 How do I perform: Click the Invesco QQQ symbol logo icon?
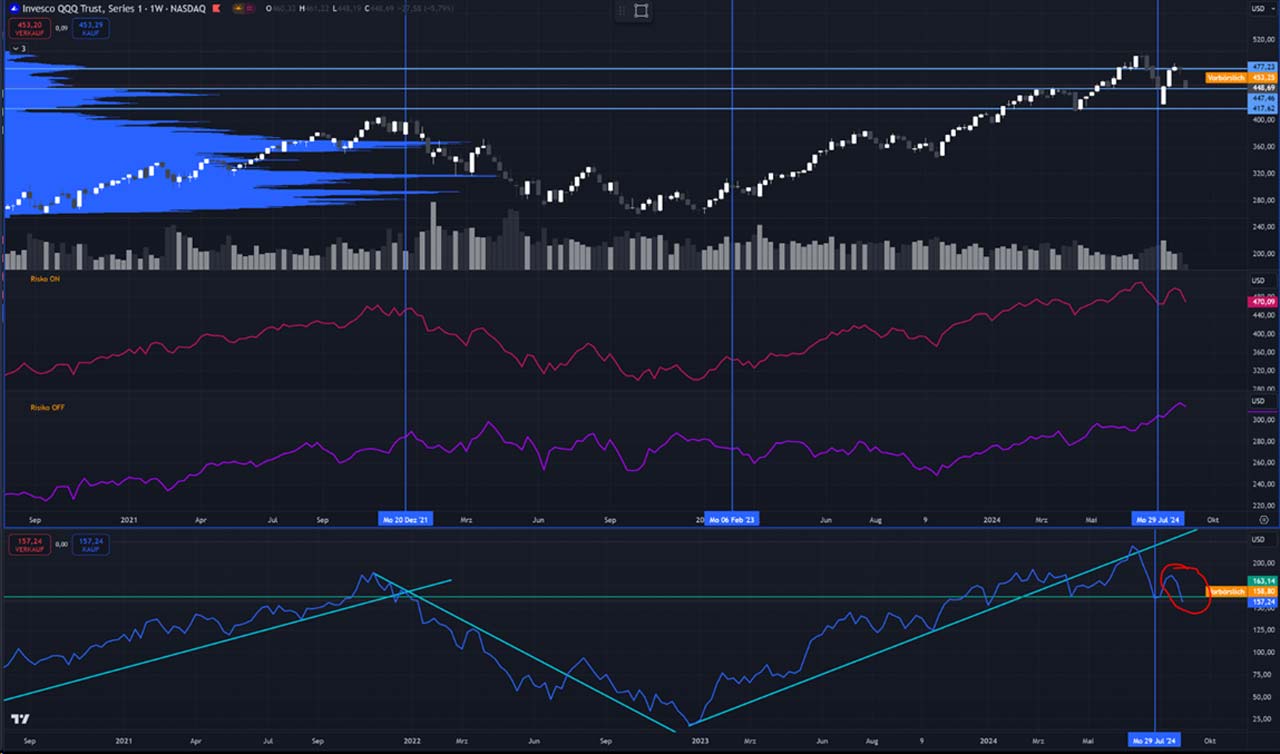pyautogui.click(x=12, y=10)
